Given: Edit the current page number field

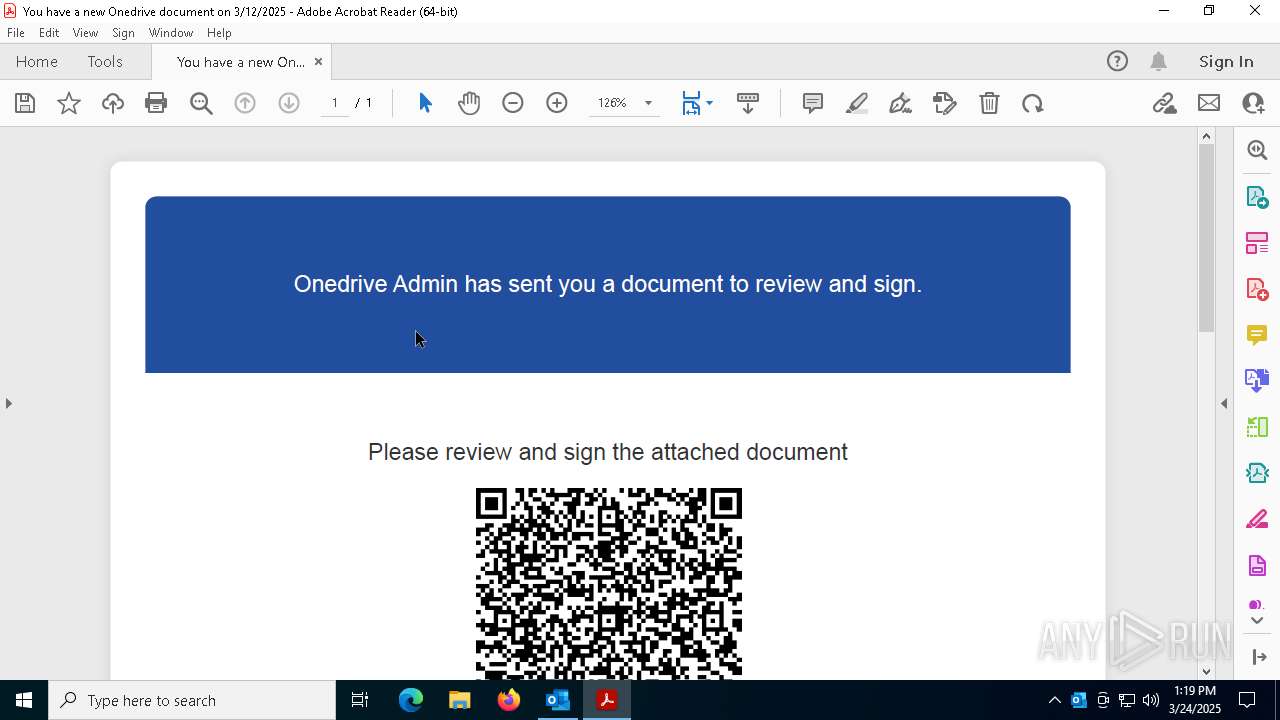Looking at the screenshot, I should pos(335,103).
